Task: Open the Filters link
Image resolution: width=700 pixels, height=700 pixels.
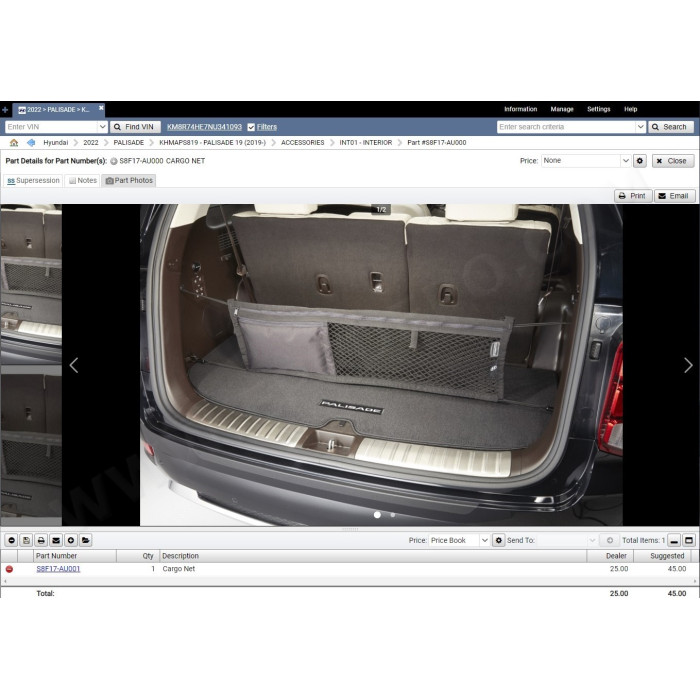Action: coord(267,127)
